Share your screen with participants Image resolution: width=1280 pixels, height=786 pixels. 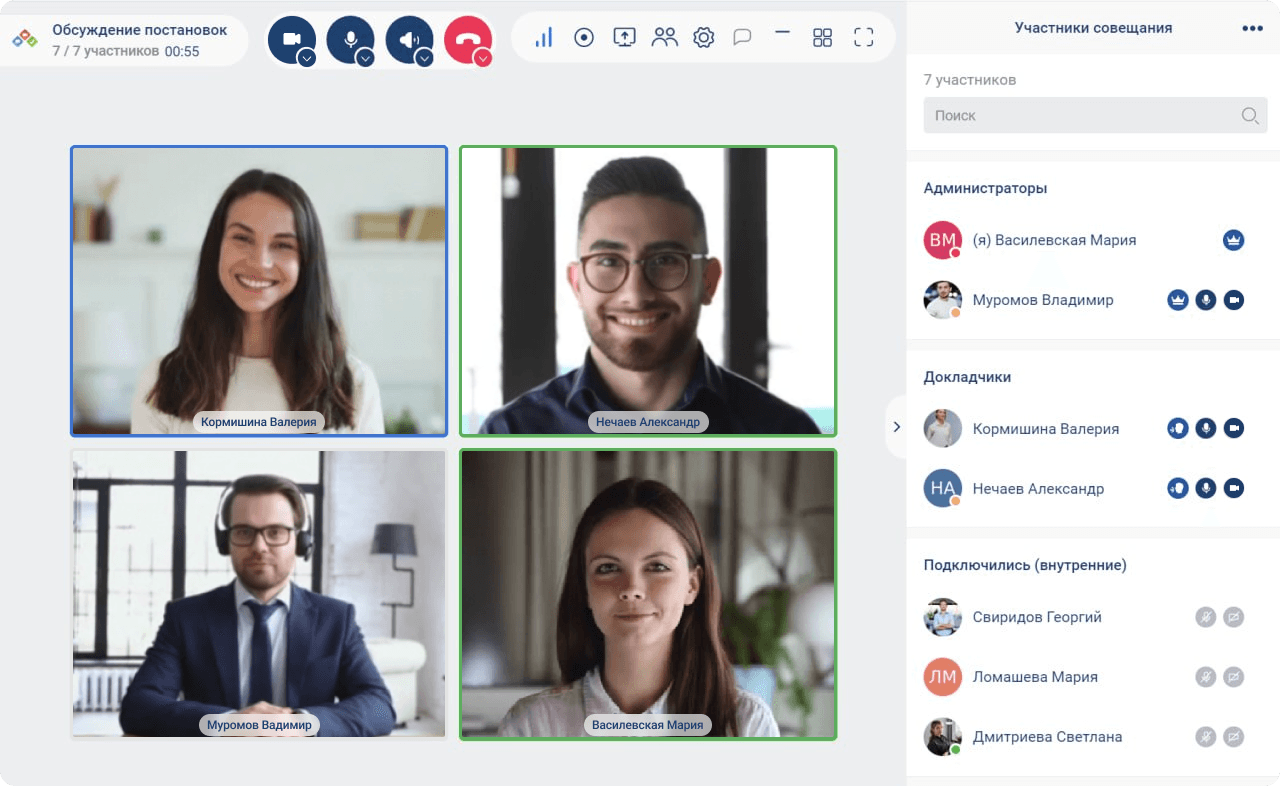click(x=624, y=38)
